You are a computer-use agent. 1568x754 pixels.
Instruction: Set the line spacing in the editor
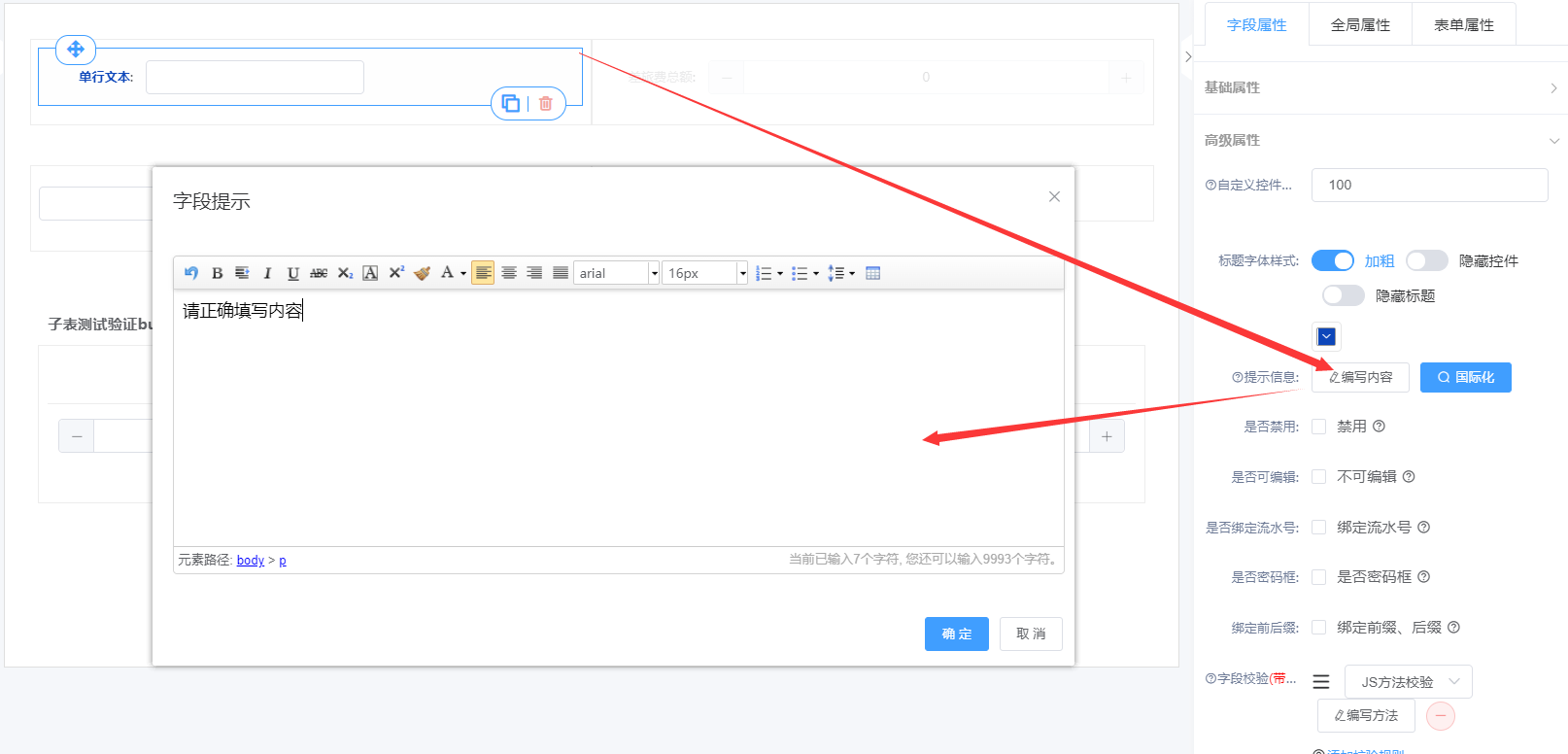pyautogui.click(x=835, y=273)
